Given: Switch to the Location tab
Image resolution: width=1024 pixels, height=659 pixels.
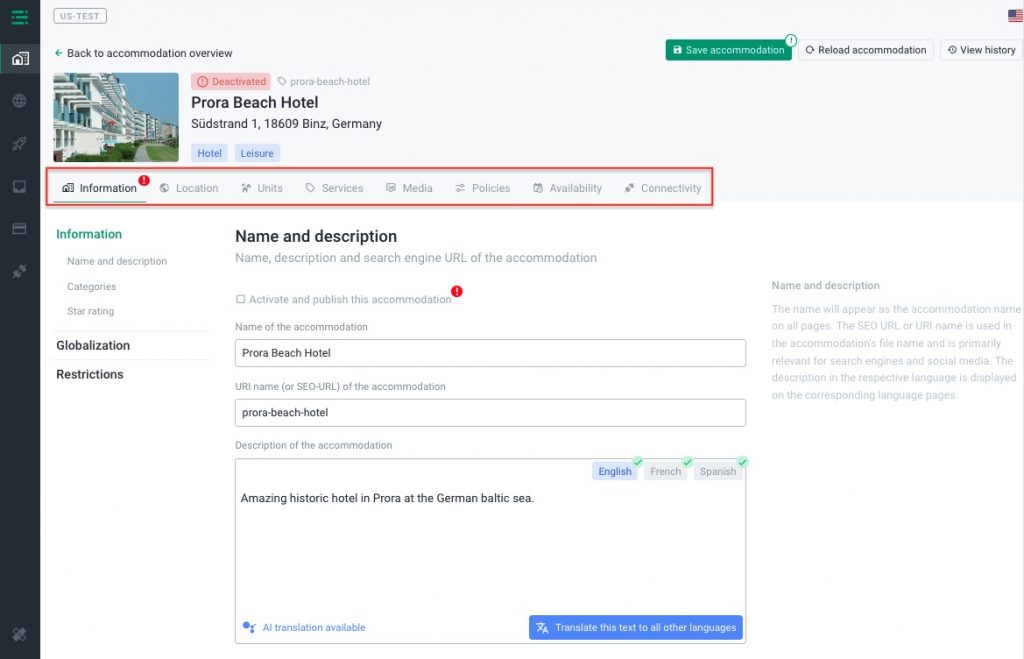Looking at the screenshot, I should click(x=189, y=188).
